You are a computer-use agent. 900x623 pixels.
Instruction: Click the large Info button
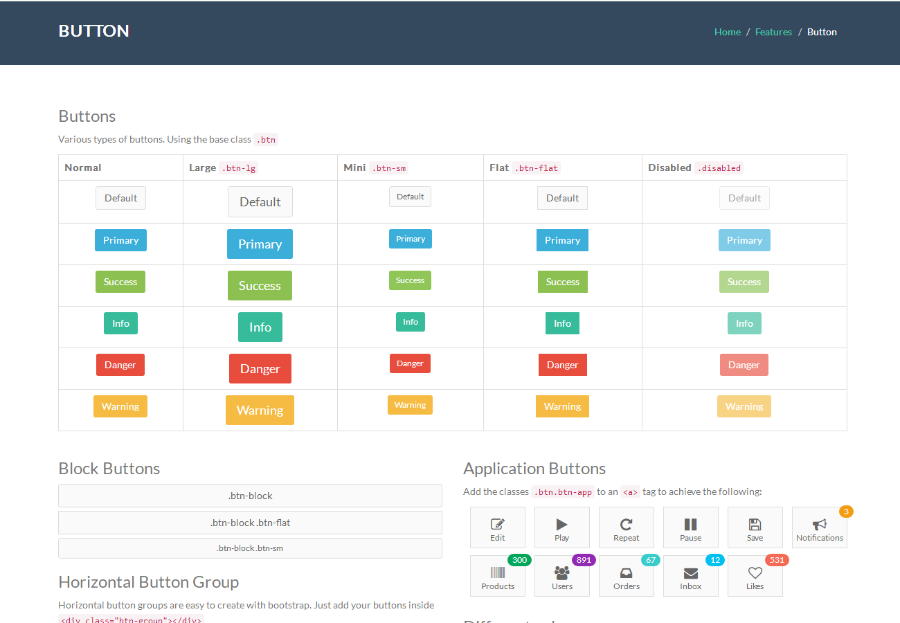pyautogui.click(x=260, y=327)
